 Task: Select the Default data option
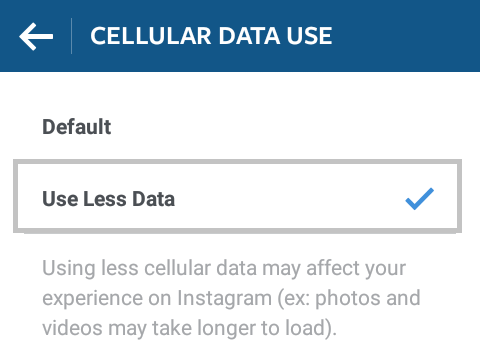click(237, 127)
